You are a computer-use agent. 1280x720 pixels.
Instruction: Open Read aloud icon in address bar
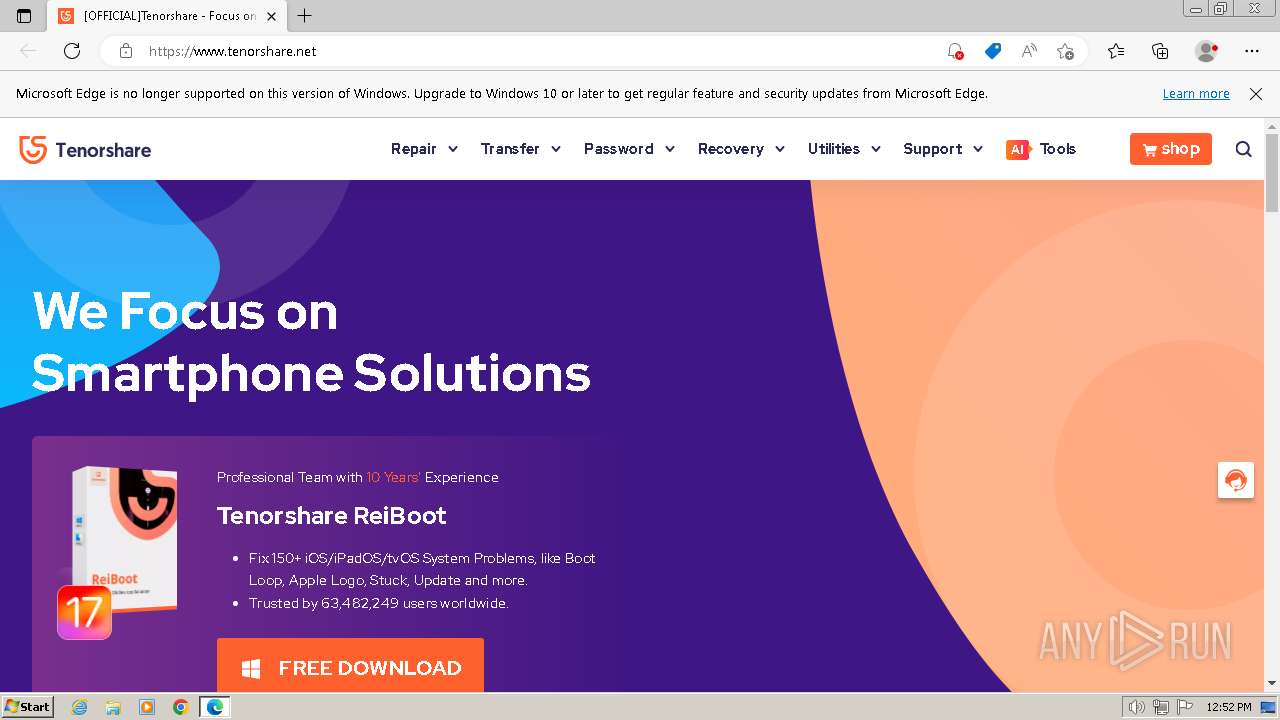pyautogui.click(x=1029, y=51)
